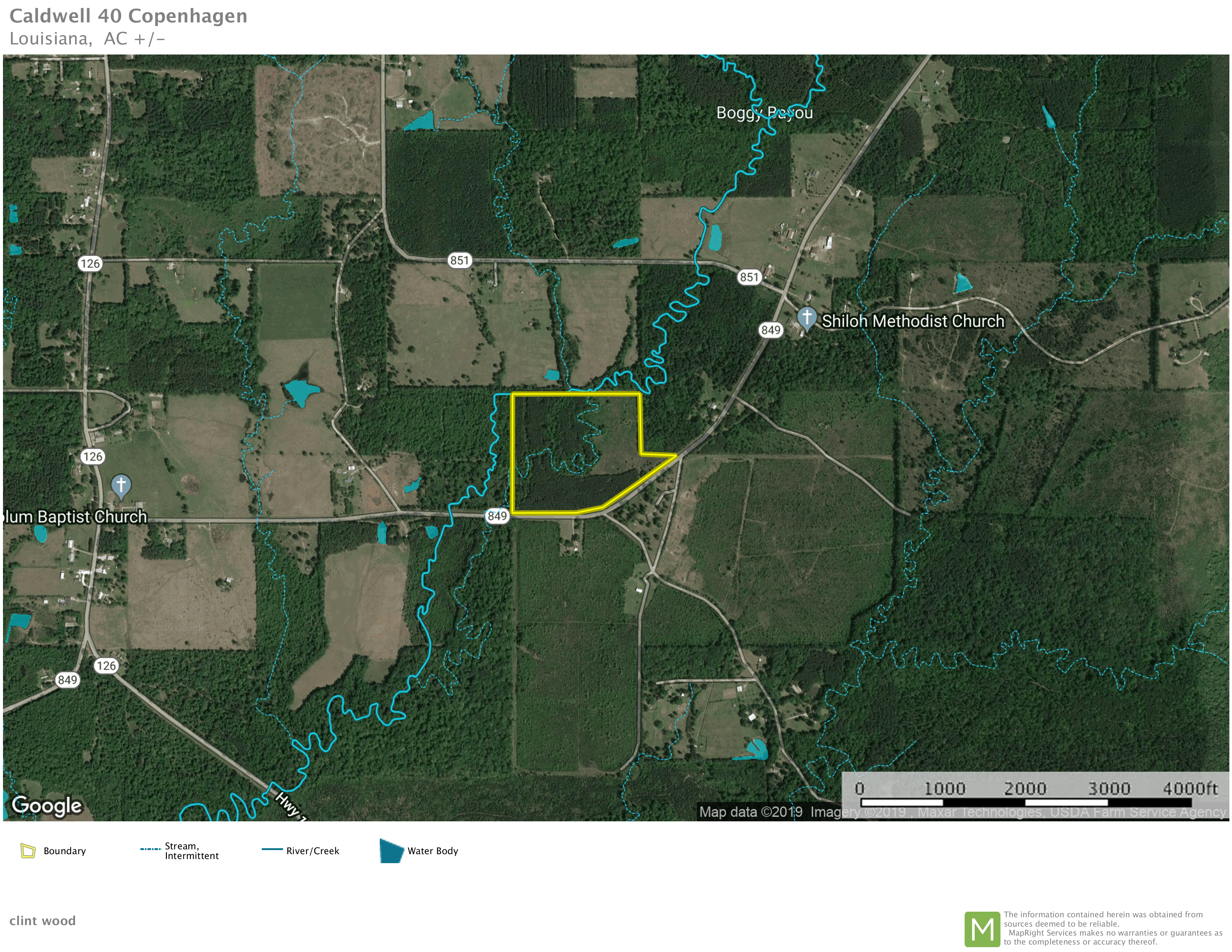Click the Google logo on the map
The width and height of the screenshot is (1232, 952).
click(47, 805)
